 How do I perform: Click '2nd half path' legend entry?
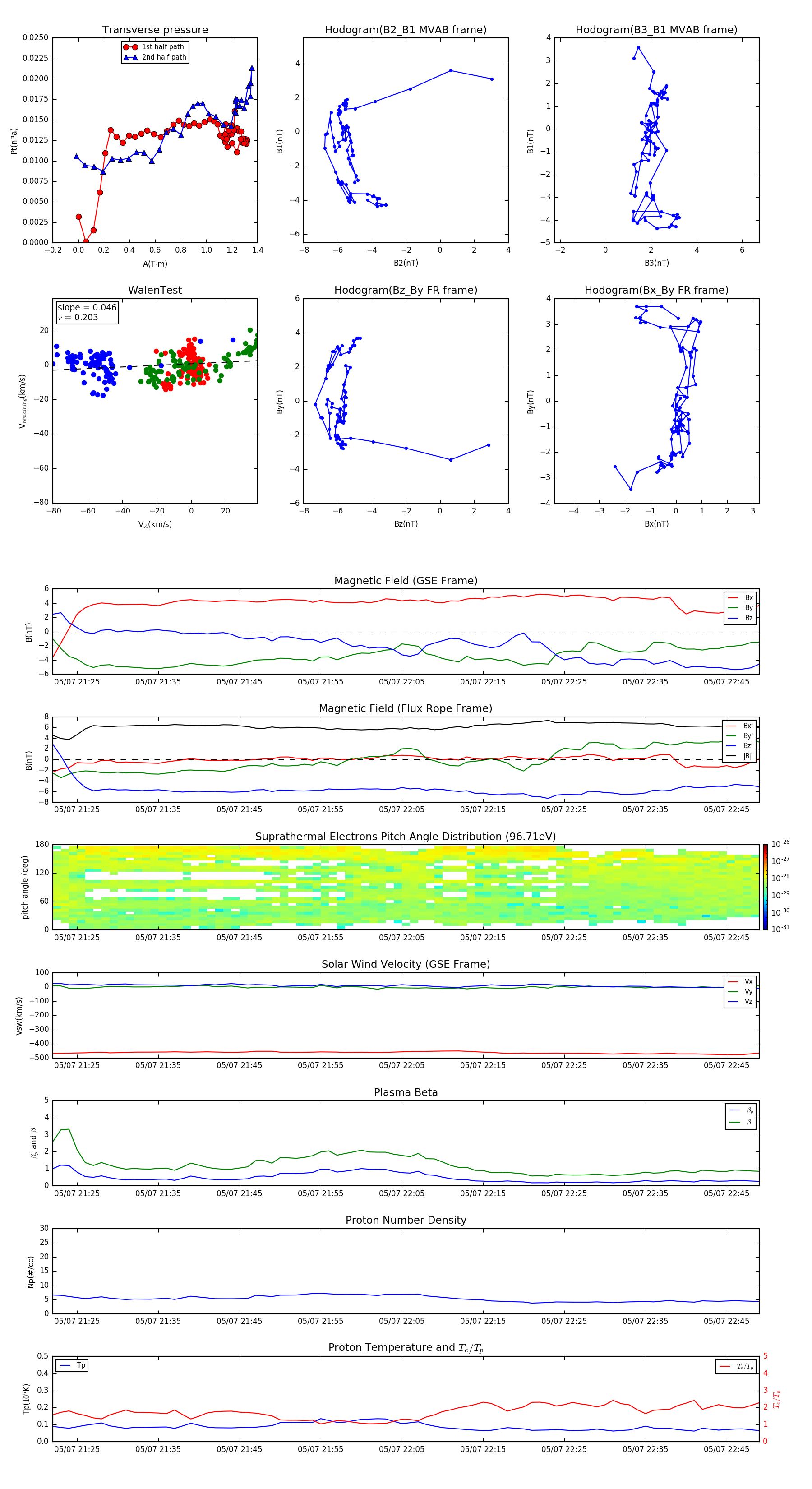tap(154, 57)
